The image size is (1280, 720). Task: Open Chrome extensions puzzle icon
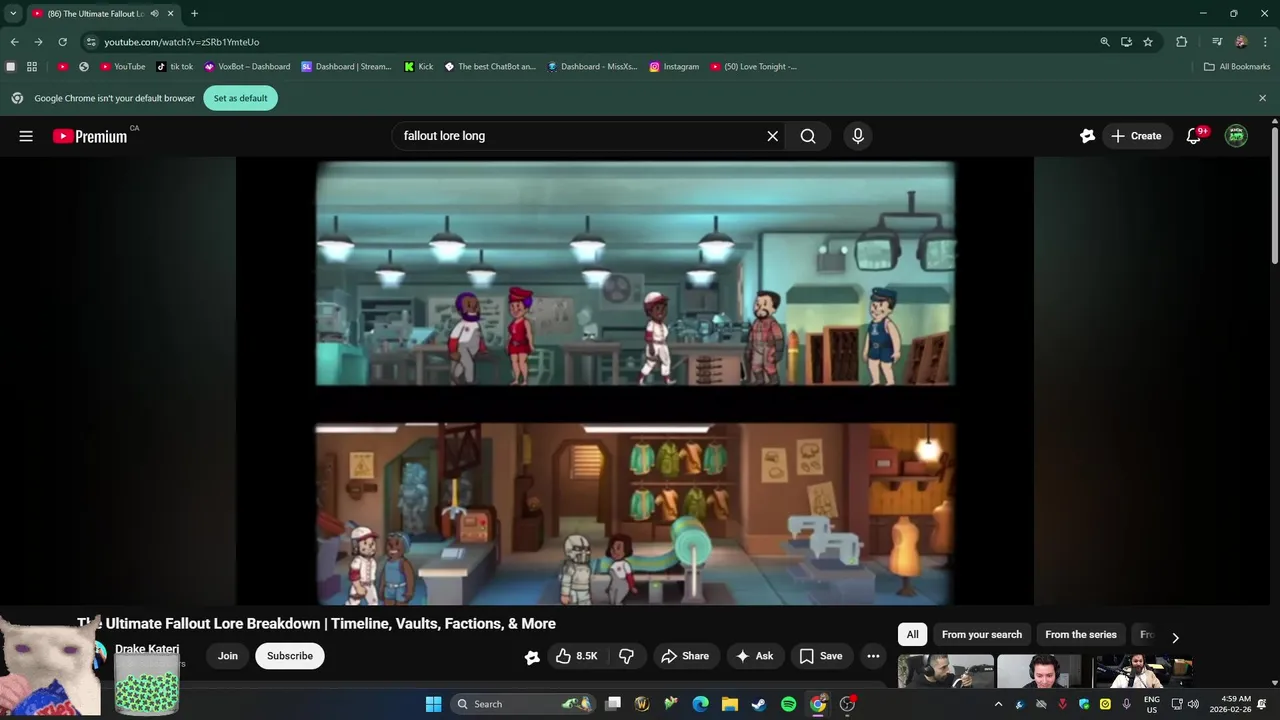pyautogui.click(x=1182, y=42)
